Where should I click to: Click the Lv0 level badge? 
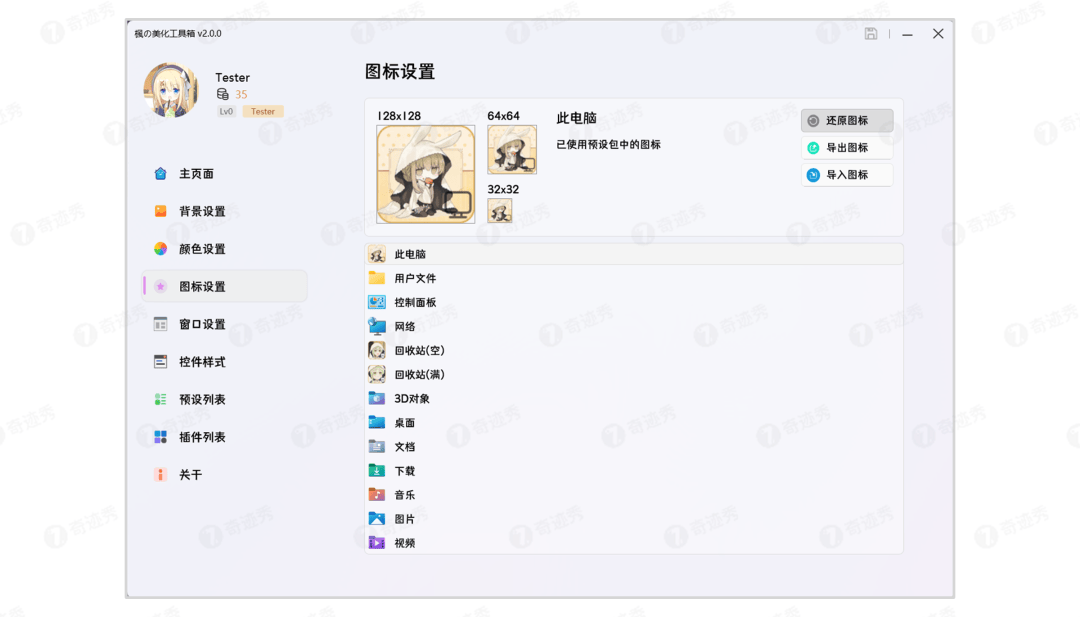coord(227,112)
